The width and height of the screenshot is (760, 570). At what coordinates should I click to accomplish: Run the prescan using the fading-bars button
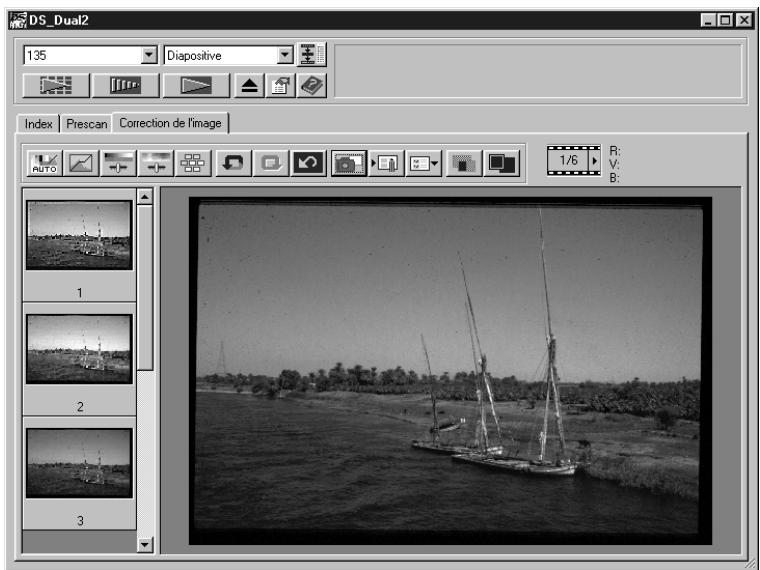click(x=126, y=85)
